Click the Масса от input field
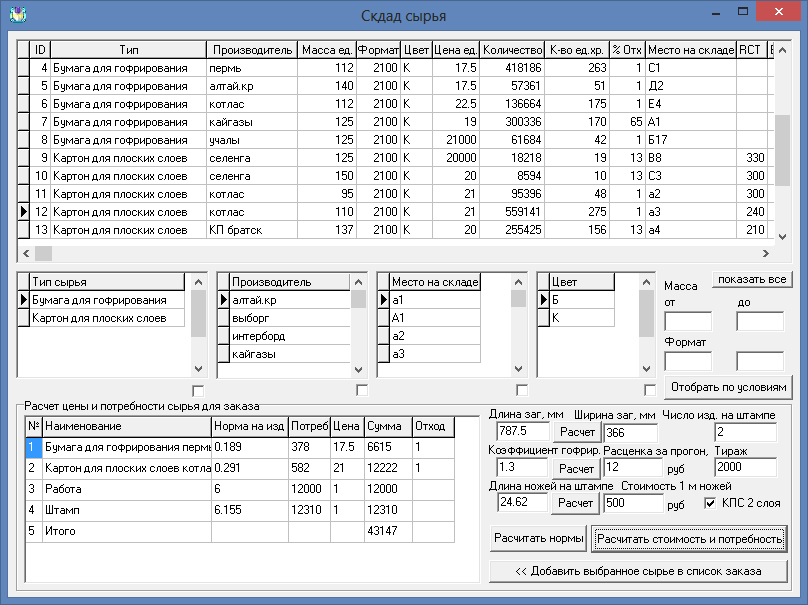 click(688, 321)
